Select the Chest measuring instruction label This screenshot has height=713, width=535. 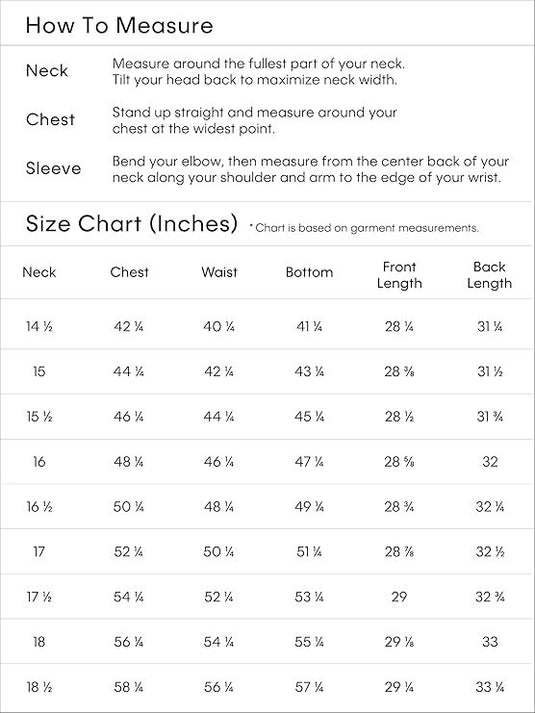[50, 120]
